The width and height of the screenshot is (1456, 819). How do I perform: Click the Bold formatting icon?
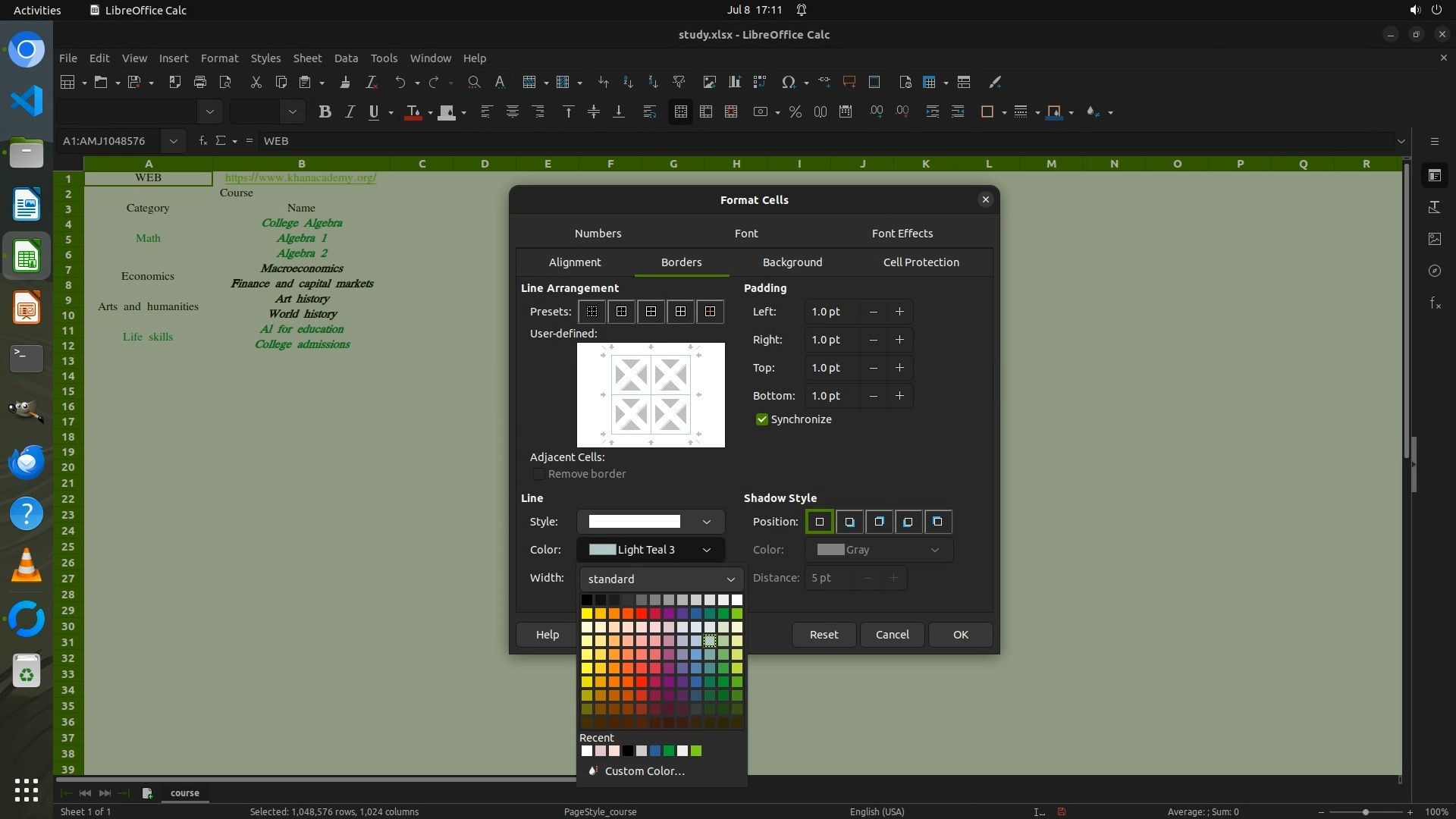325,112
